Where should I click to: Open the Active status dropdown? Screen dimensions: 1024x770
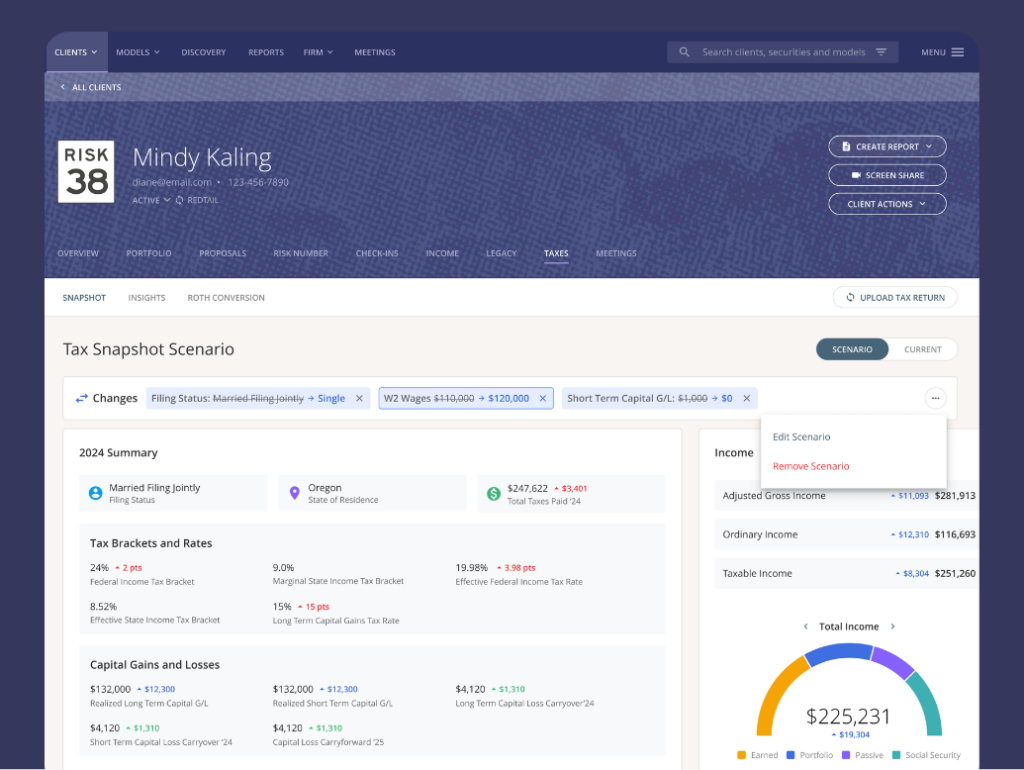[152, 200]
